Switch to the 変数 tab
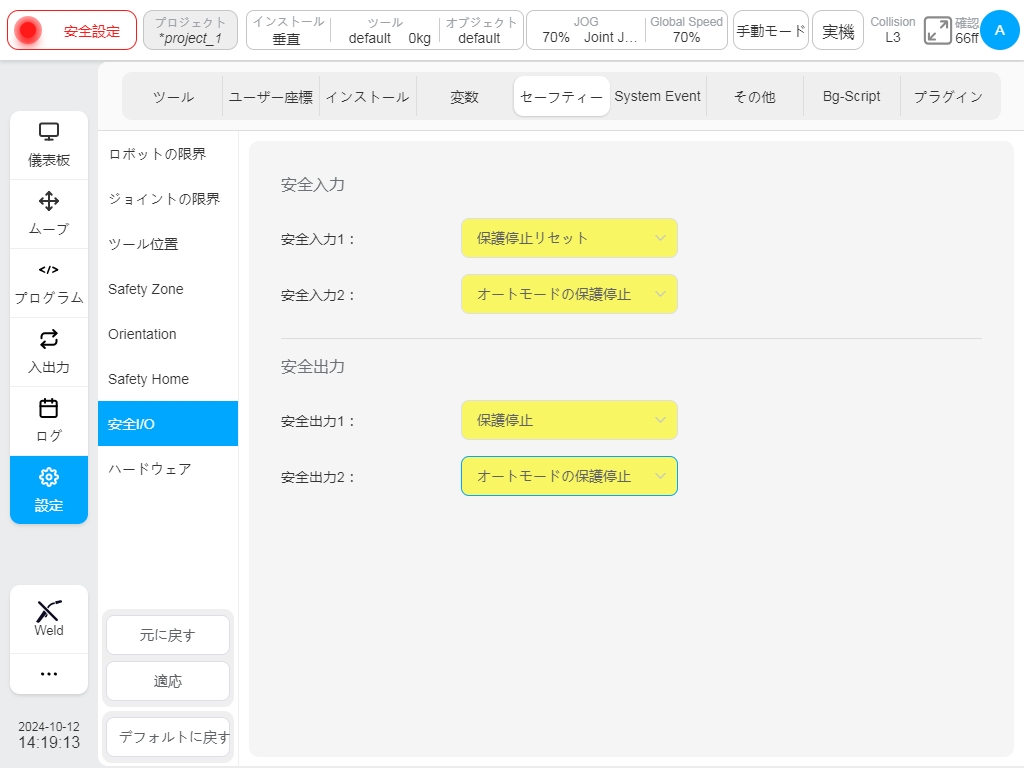Viewport: 1024px width, 768px height. click(x=464, y=97)
